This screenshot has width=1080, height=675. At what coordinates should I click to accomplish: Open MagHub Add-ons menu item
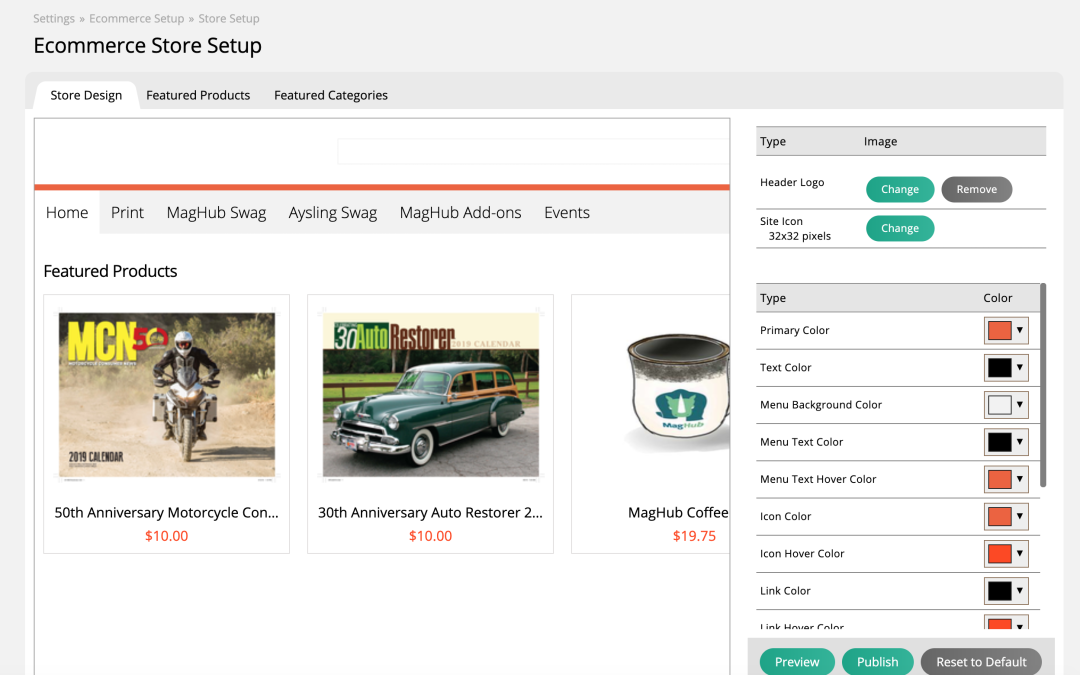[460, 212]
